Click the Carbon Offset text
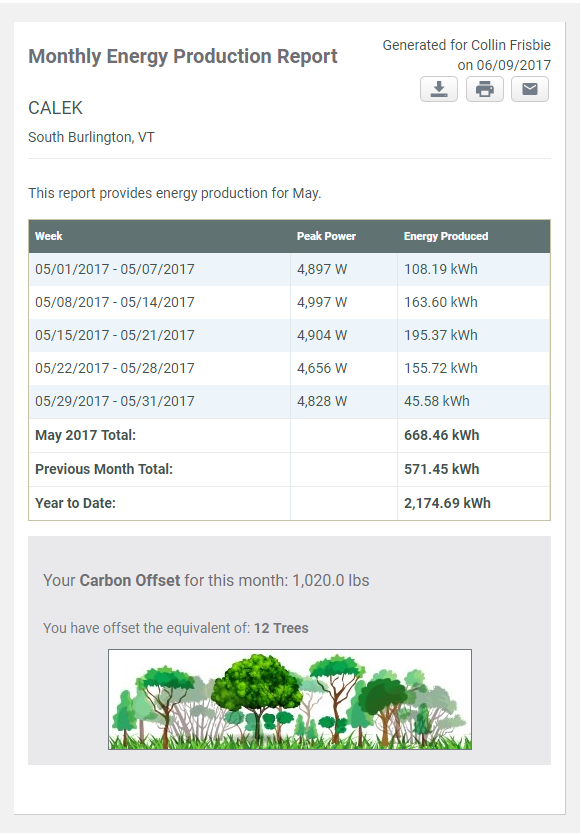581x834 pixels. coord(130,580)
